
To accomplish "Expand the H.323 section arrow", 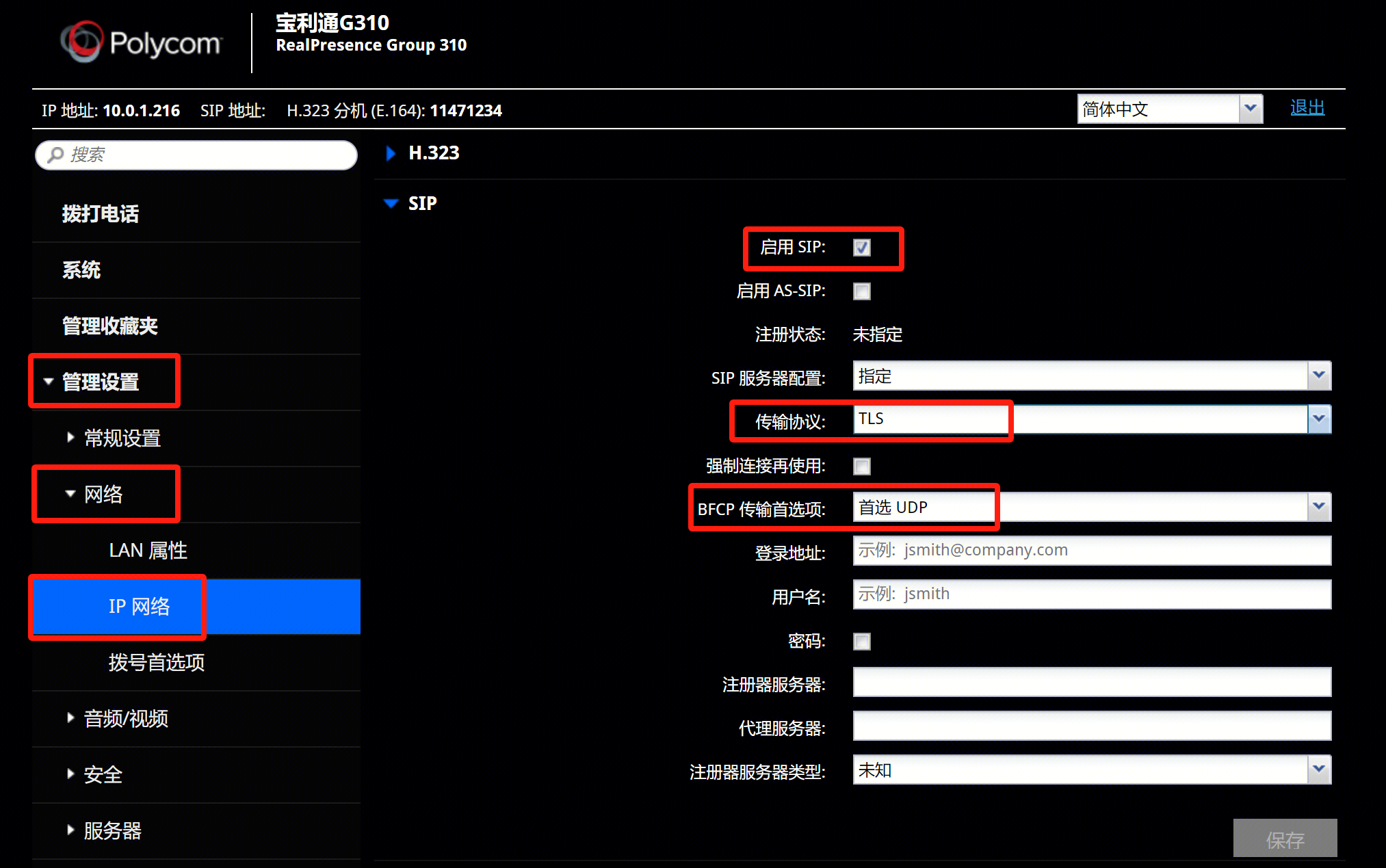I will 391,153.
